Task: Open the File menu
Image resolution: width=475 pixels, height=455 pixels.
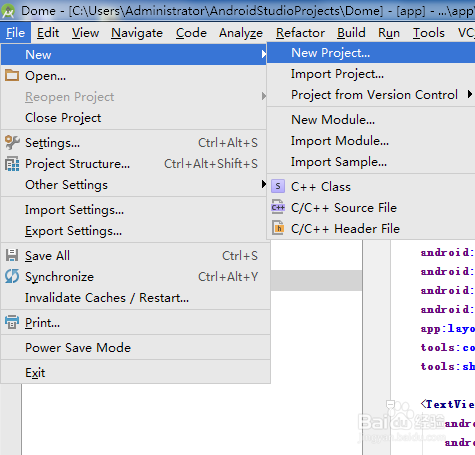Action: point(15,33)
